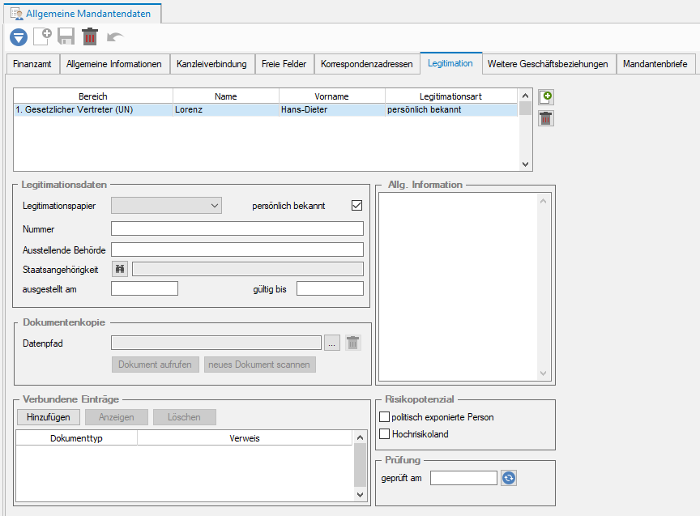Image resolution: width=700 pixels, height=516 pixels.
Task: Remove legitimation entry with trash icon beside table
Action: pos(546,118)
